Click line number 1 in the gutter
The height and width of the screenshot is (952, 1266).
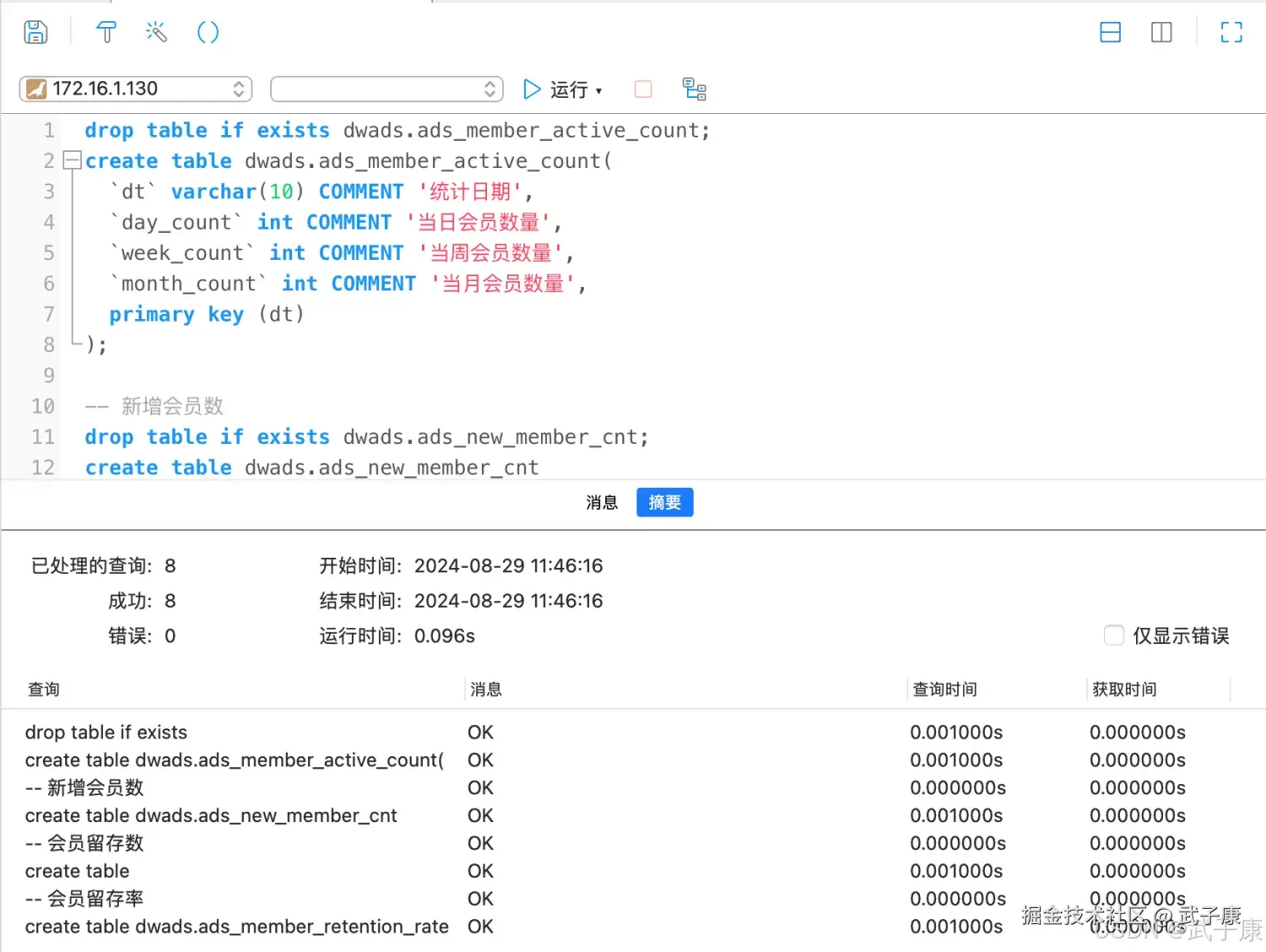[x=49, y=131]
